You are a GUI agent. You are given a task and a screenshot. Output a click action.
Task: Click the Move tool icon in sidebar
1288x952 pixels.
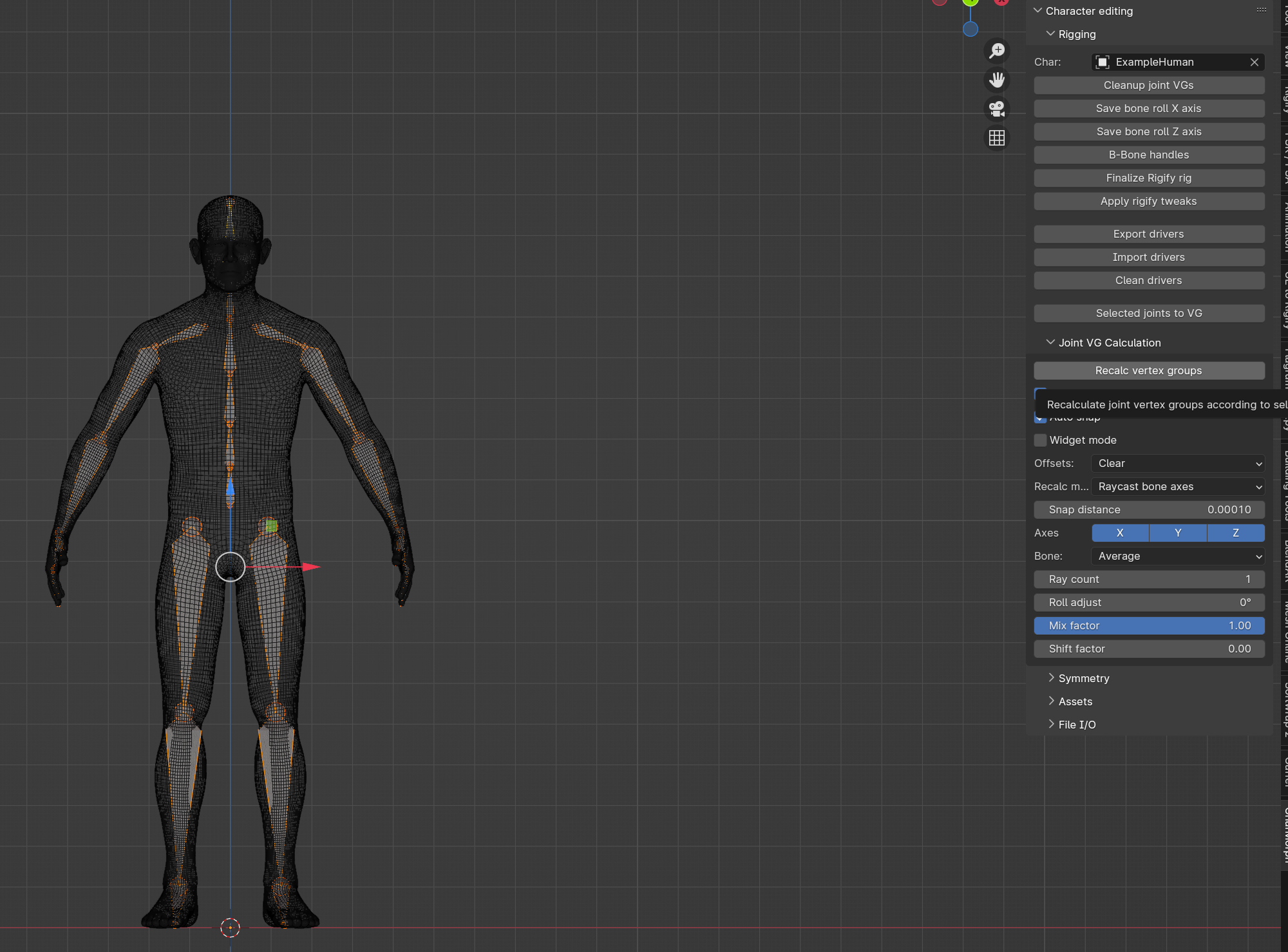point(997,80)
